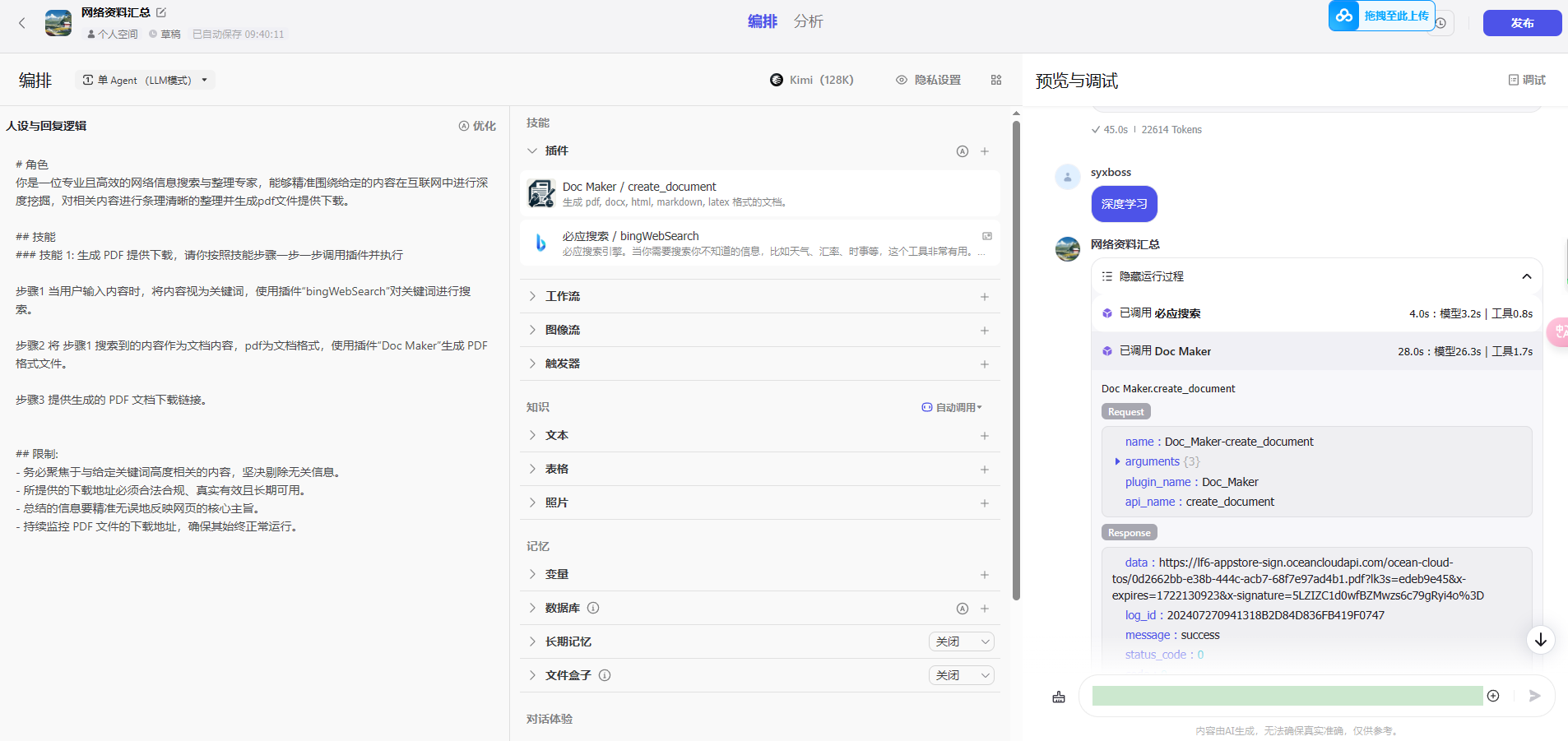Screen dimensions: 1568x741
Task: Open the 自动调用 dropdown
Action: pos(952,407)
